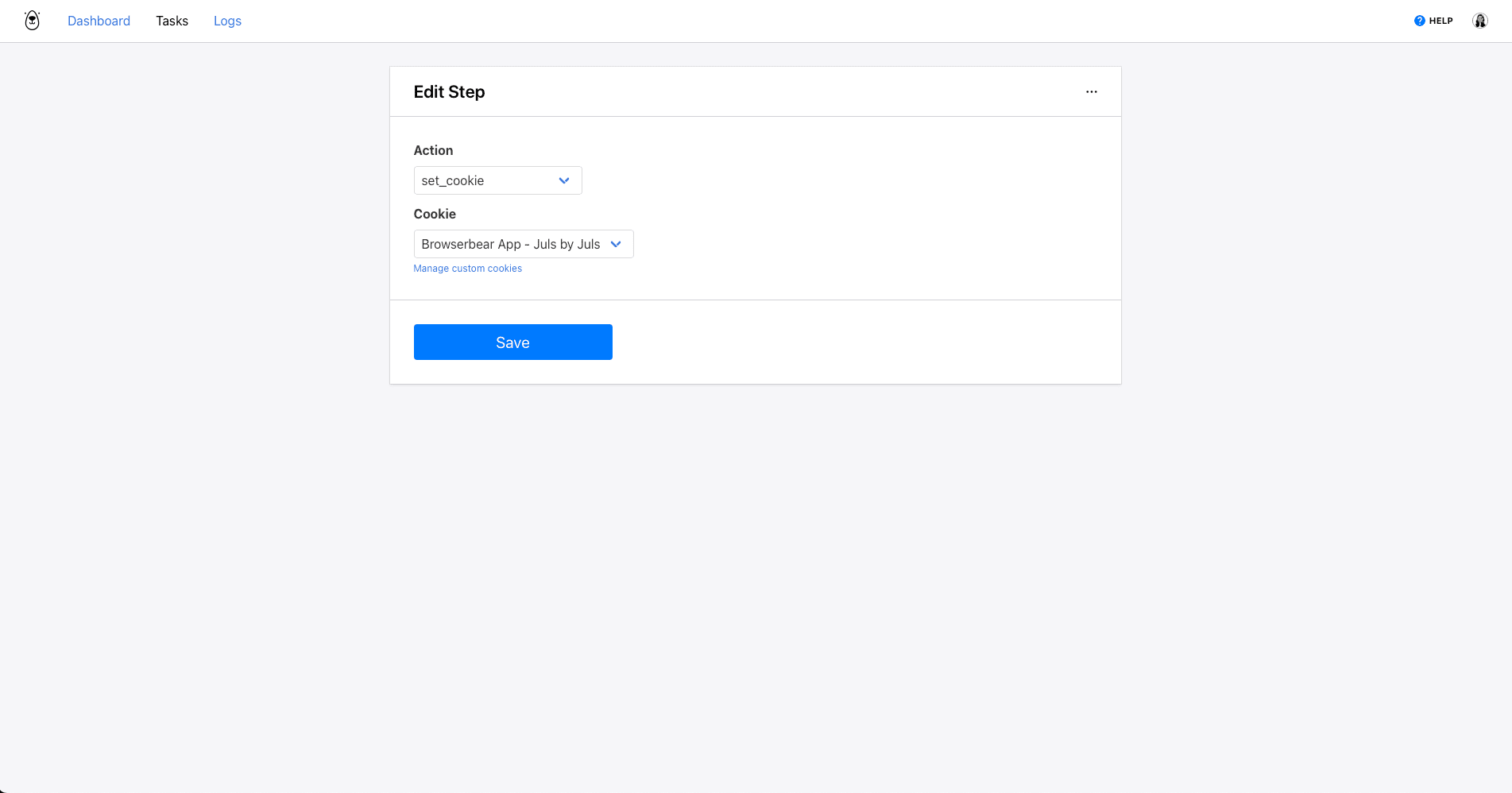Image resolution: width=1512 pixels, height=793 pixels.
Task: Open the Manage custom cookies link
Action: click(x=467, y=269)
